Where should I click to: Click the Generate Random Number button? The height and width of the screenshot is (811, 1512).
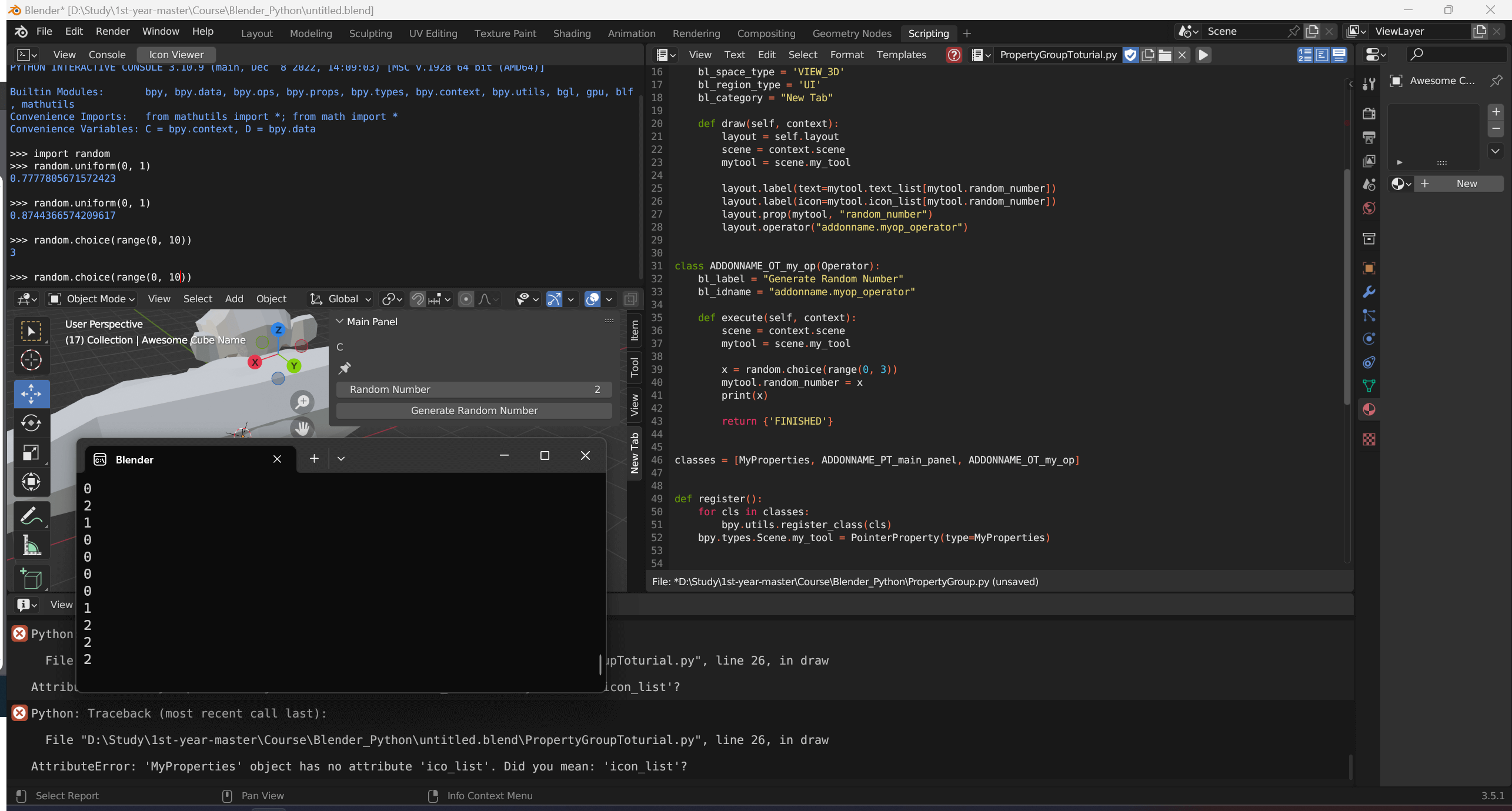coord(474,410)
